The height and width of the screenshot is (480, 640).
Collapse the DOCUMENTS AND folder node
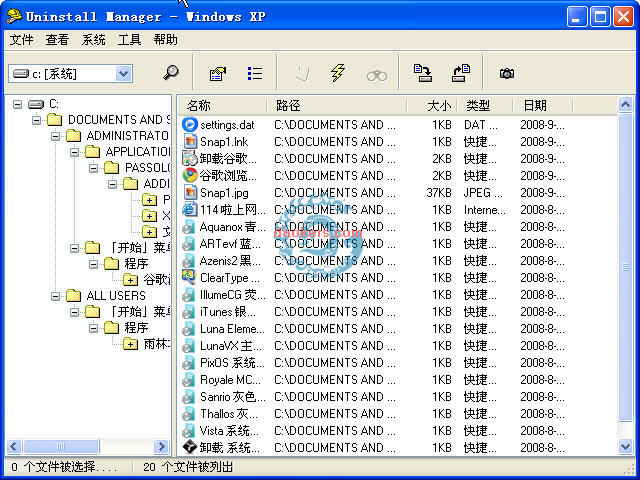coord(36,120)
